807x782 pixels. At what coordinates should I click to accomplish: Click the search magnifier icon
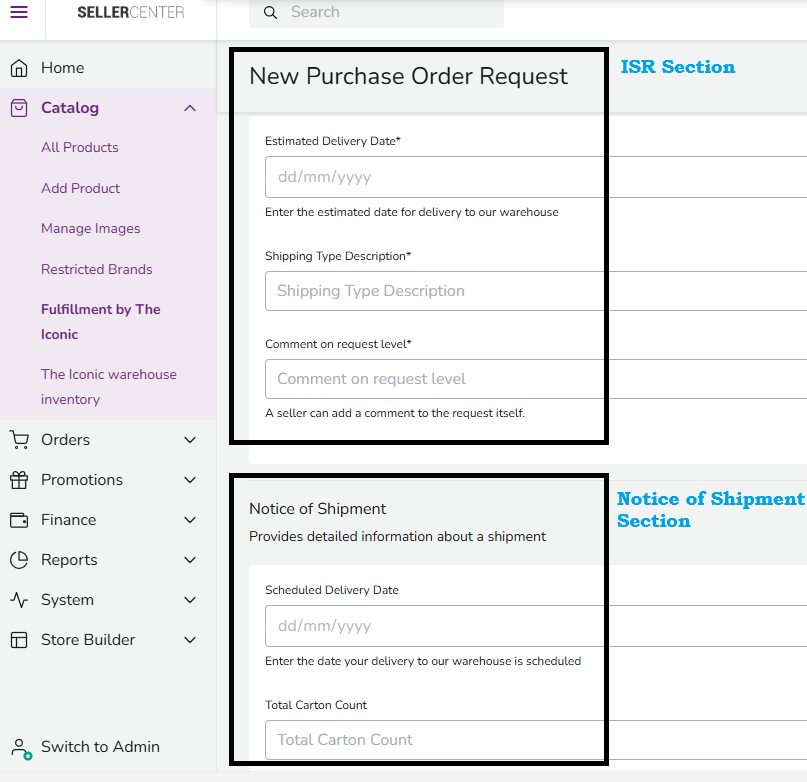pyautogui.click(x=270, y=13)
